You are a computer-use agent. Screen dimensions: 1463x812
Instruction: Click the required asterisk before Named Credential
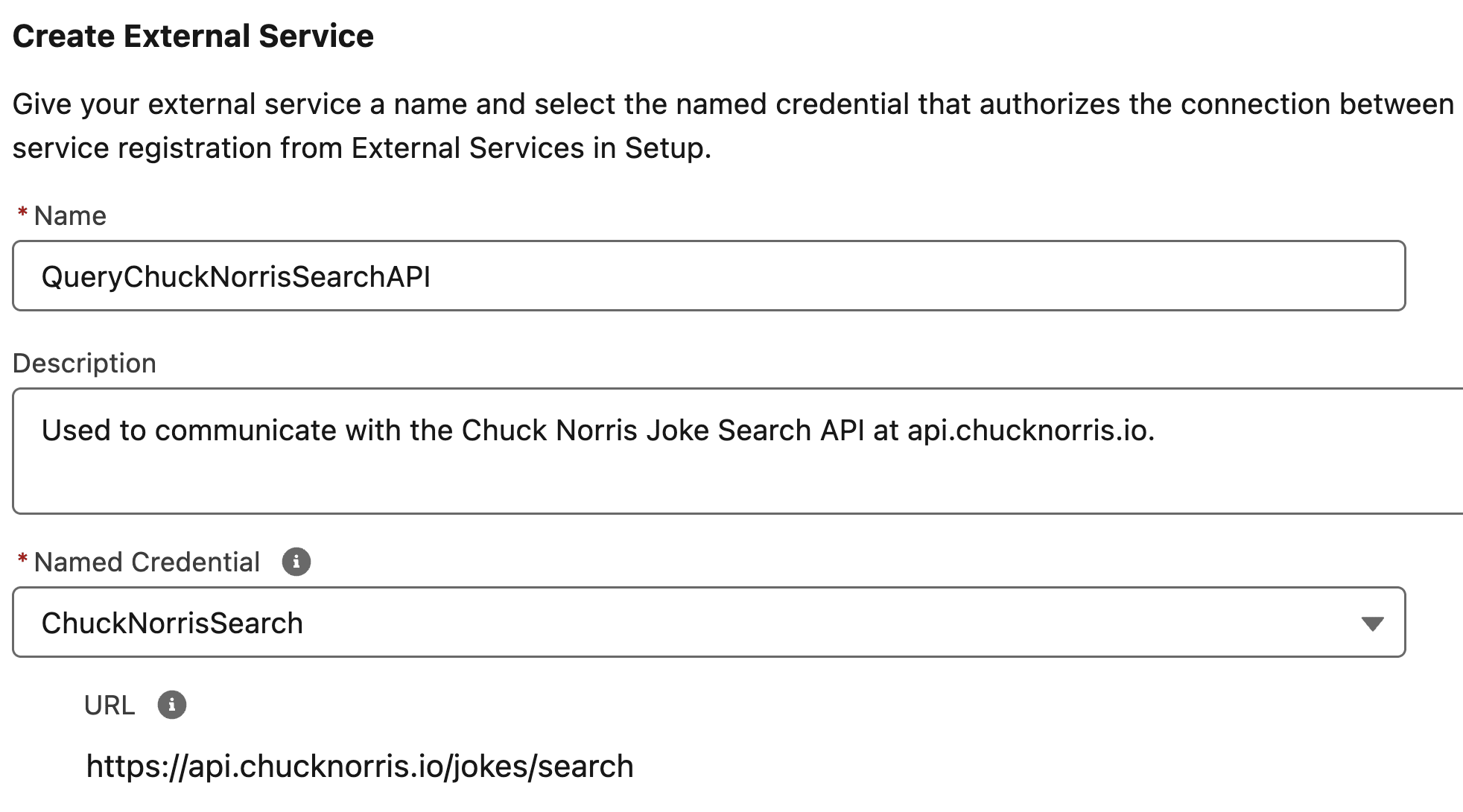[22, 561]
